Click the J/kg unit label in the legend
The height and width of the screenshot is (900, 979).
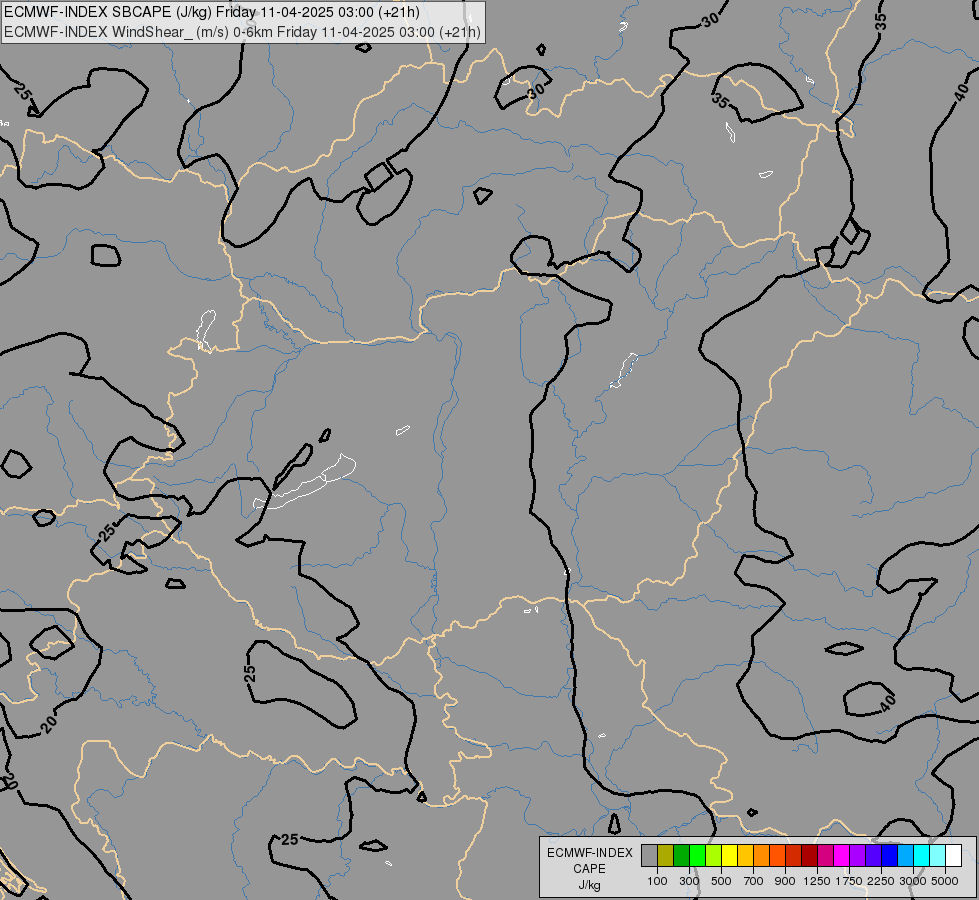tap(589, 886)
